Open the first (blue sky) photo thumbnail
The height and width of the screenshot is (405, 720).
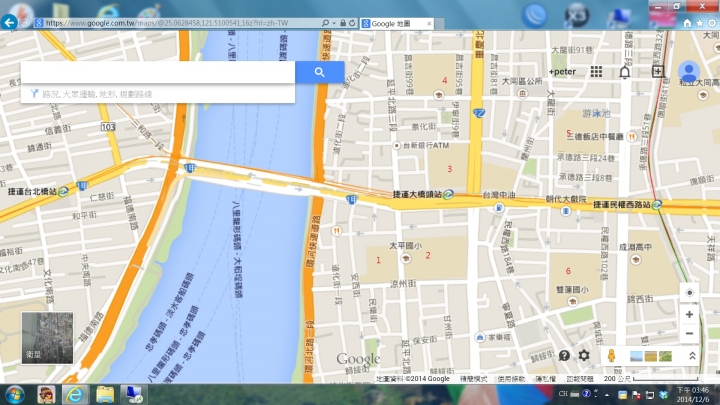coord(636,356)
